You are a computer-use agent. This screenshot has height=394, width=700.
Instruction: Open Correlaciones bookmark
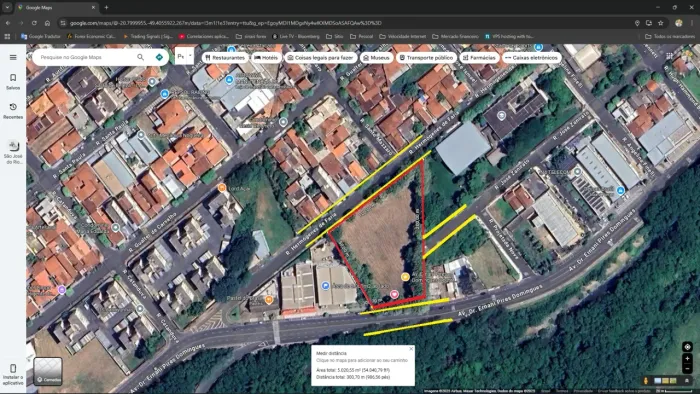tap(204, 37)
